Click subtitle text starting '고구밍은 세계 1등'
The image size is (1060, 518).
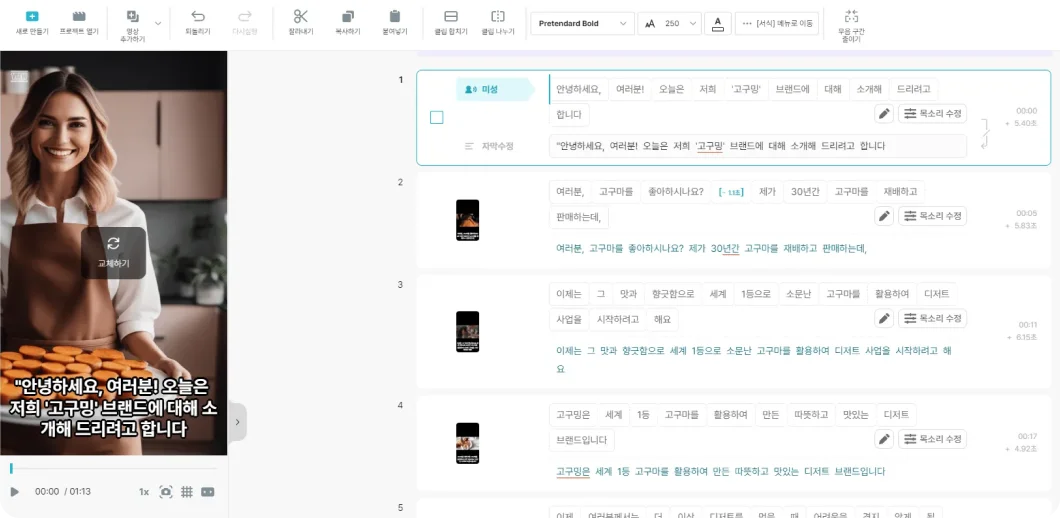pyautogui.click(x=720, y=471)
